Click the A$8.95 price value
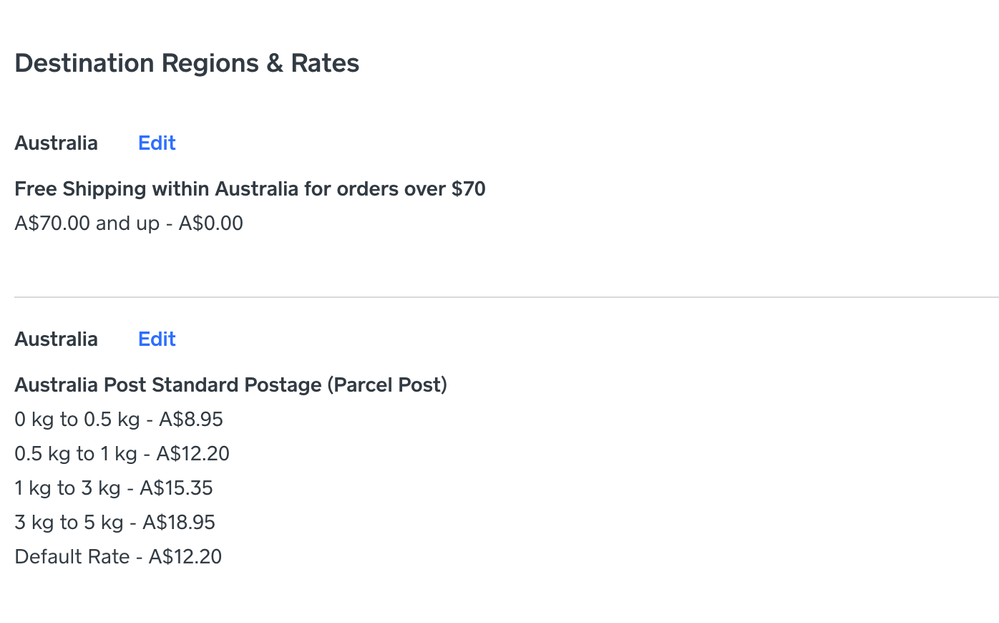The height and width of the screenshot is (623, 999). 191,419
